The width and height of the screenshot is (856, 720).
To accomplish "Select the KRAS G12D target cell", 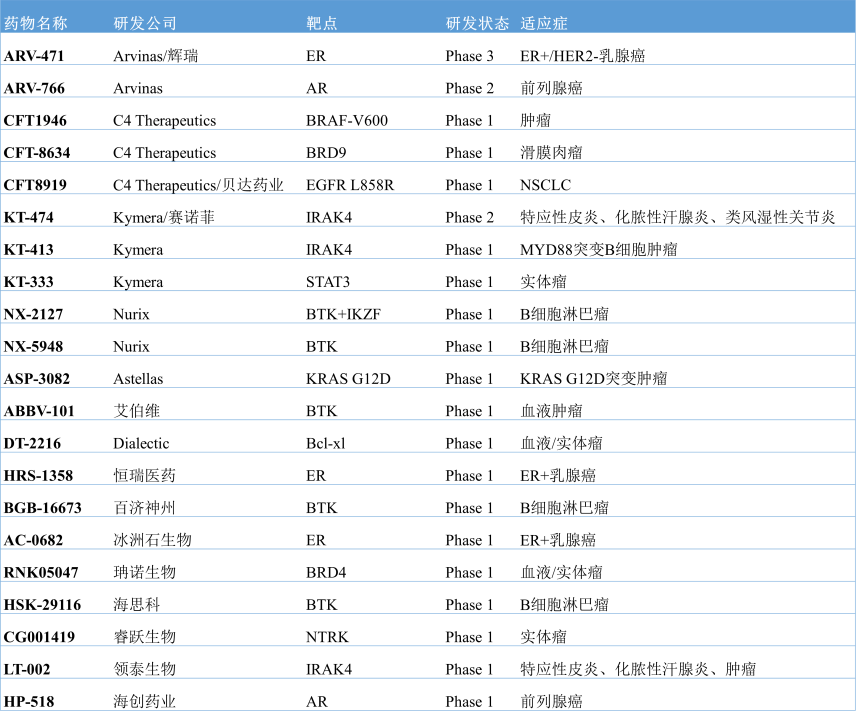I will tap(348, 378).
